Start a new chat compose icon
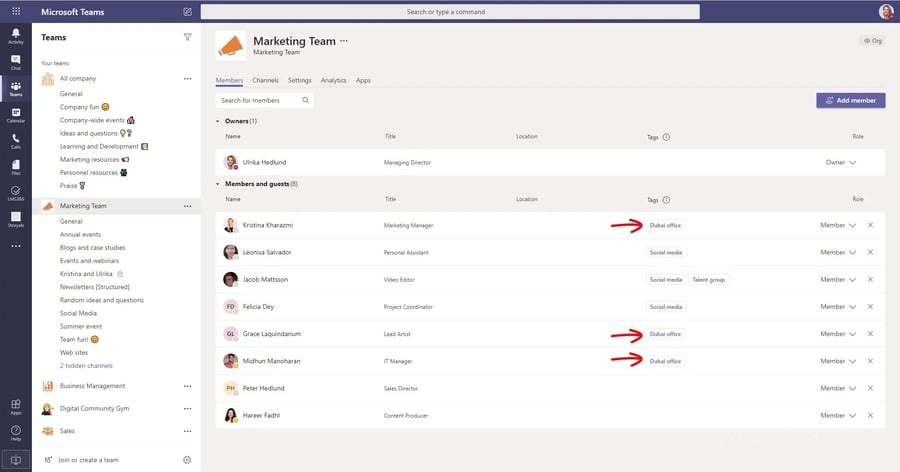Image resolution: width=900 pixels, height=472 pixels. [187, 11]
